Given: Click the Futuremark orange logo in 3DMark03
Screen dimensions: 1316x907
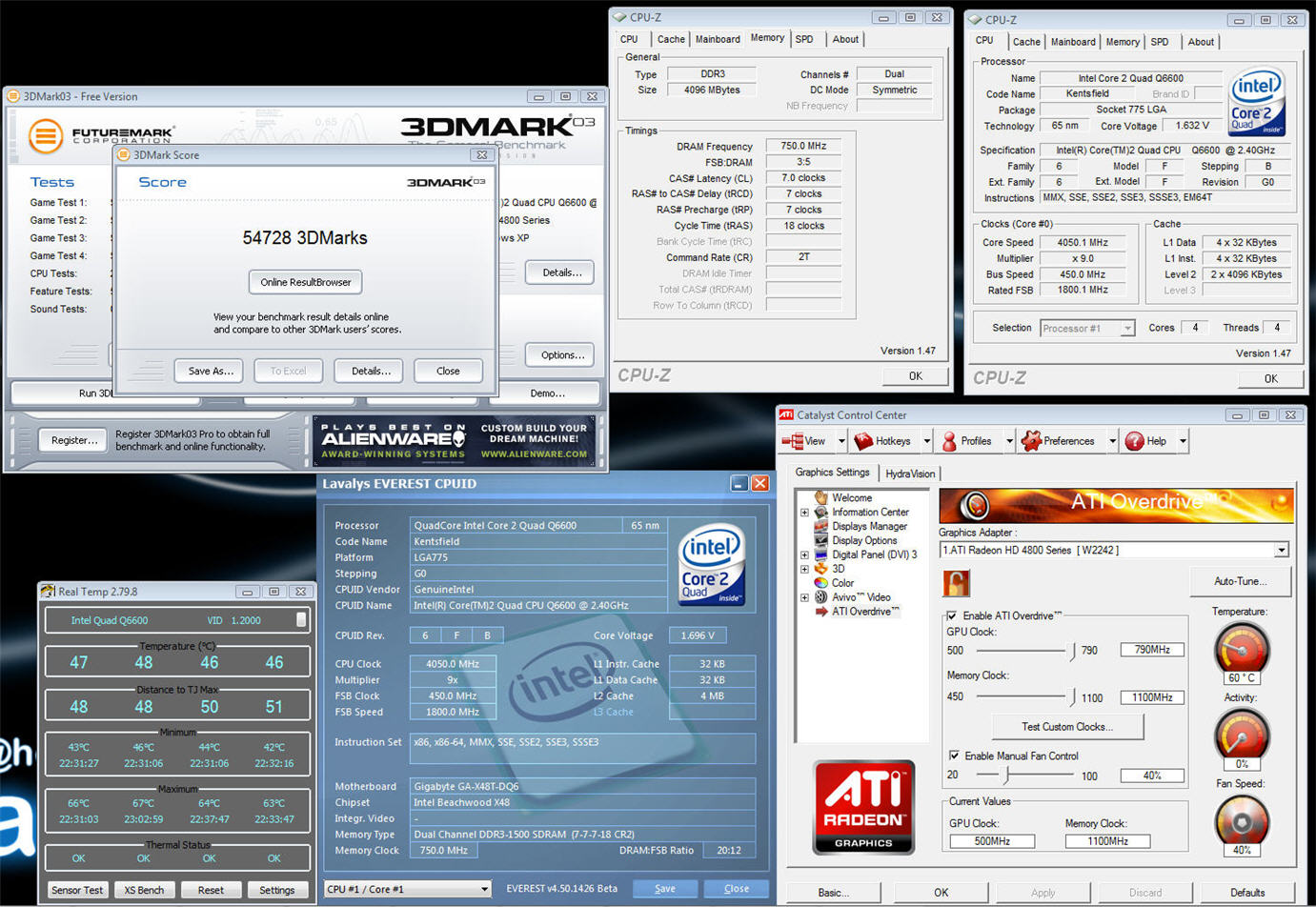Looking at the screenshot, I should (x=45, y=136).
